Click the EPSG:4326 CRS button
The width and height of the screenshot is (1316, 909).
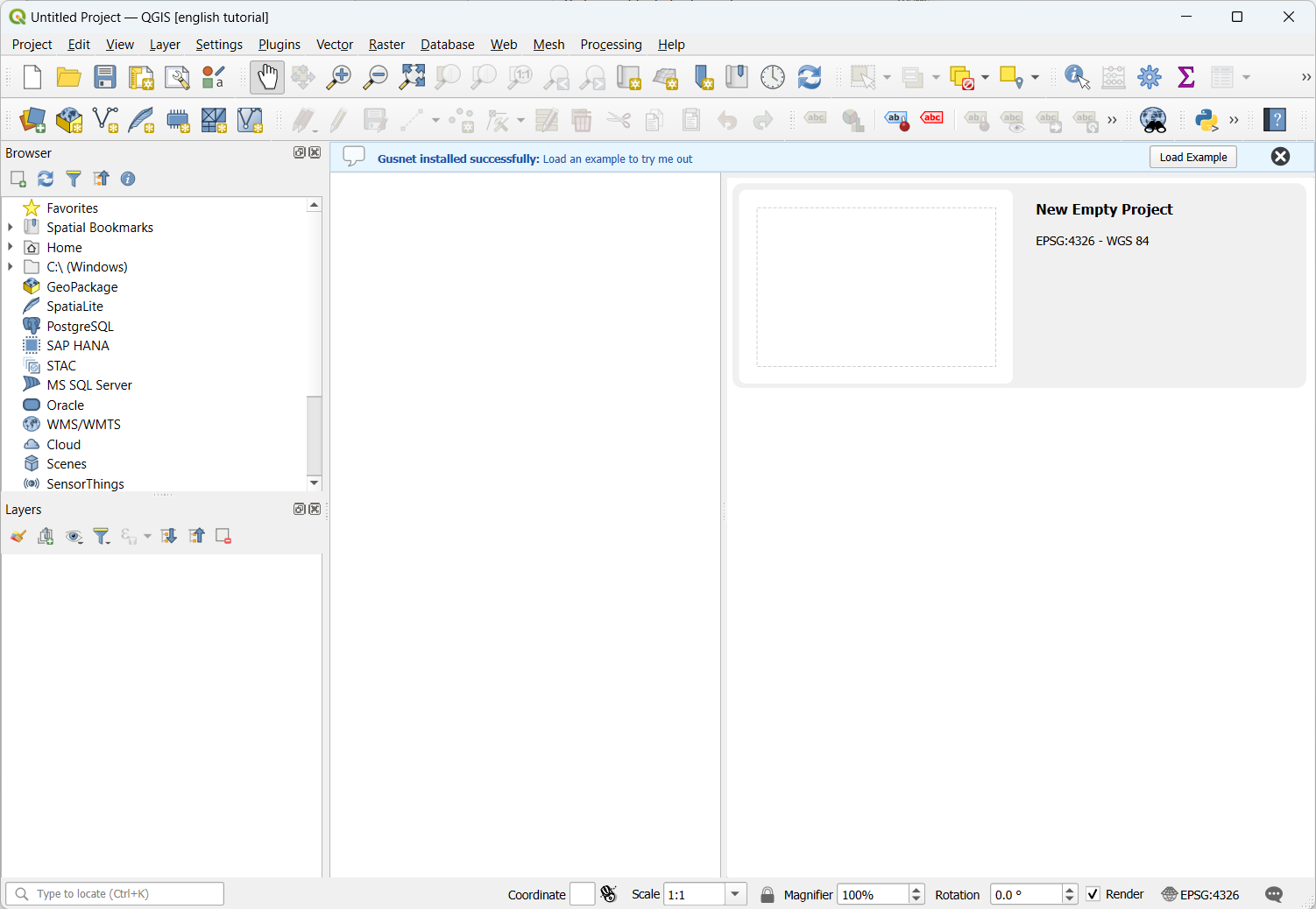[x=1200, y=894]
